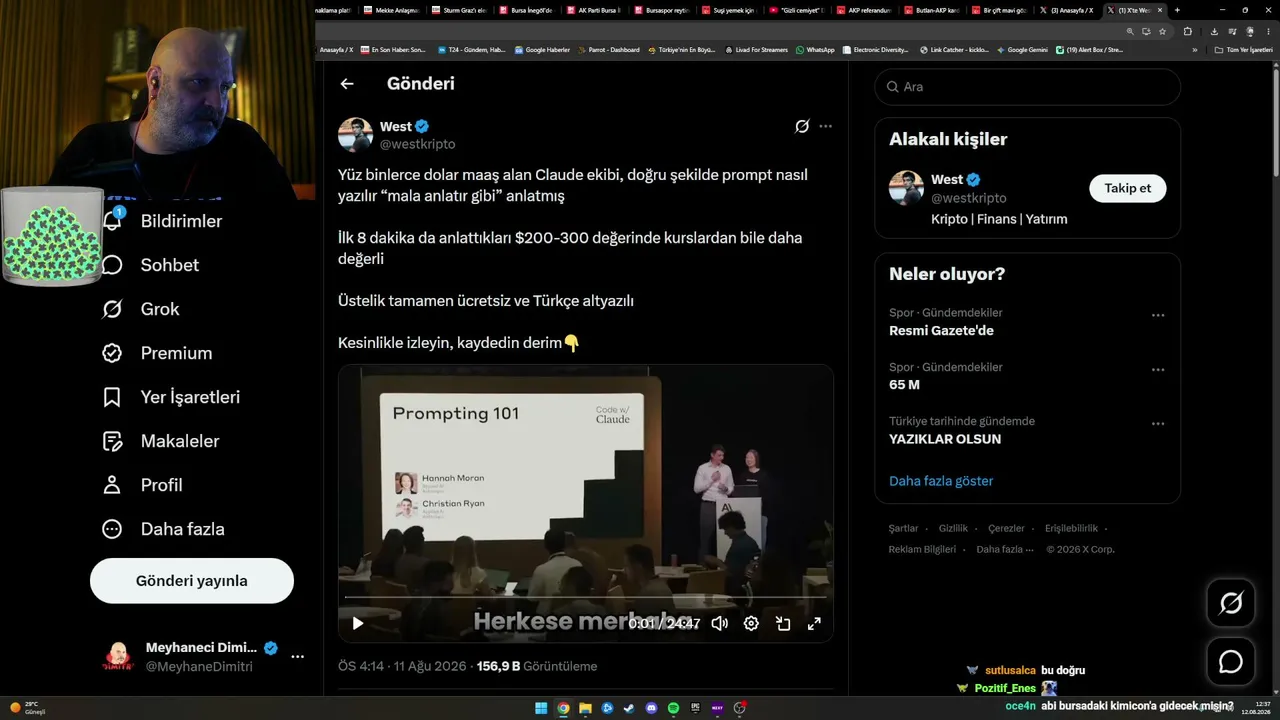This screenshot has height=720, width=1280.
Task: Open the Google Haberler bookmark
Action: click(x=542, y=50)
